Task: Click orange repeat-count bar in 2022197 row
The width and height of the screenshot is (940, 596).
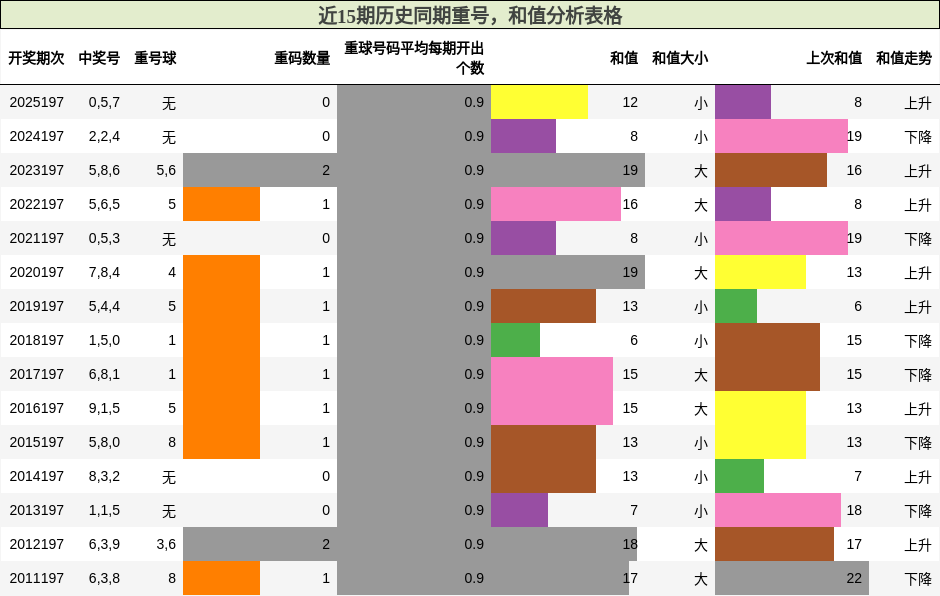Action: pos(221,204)
